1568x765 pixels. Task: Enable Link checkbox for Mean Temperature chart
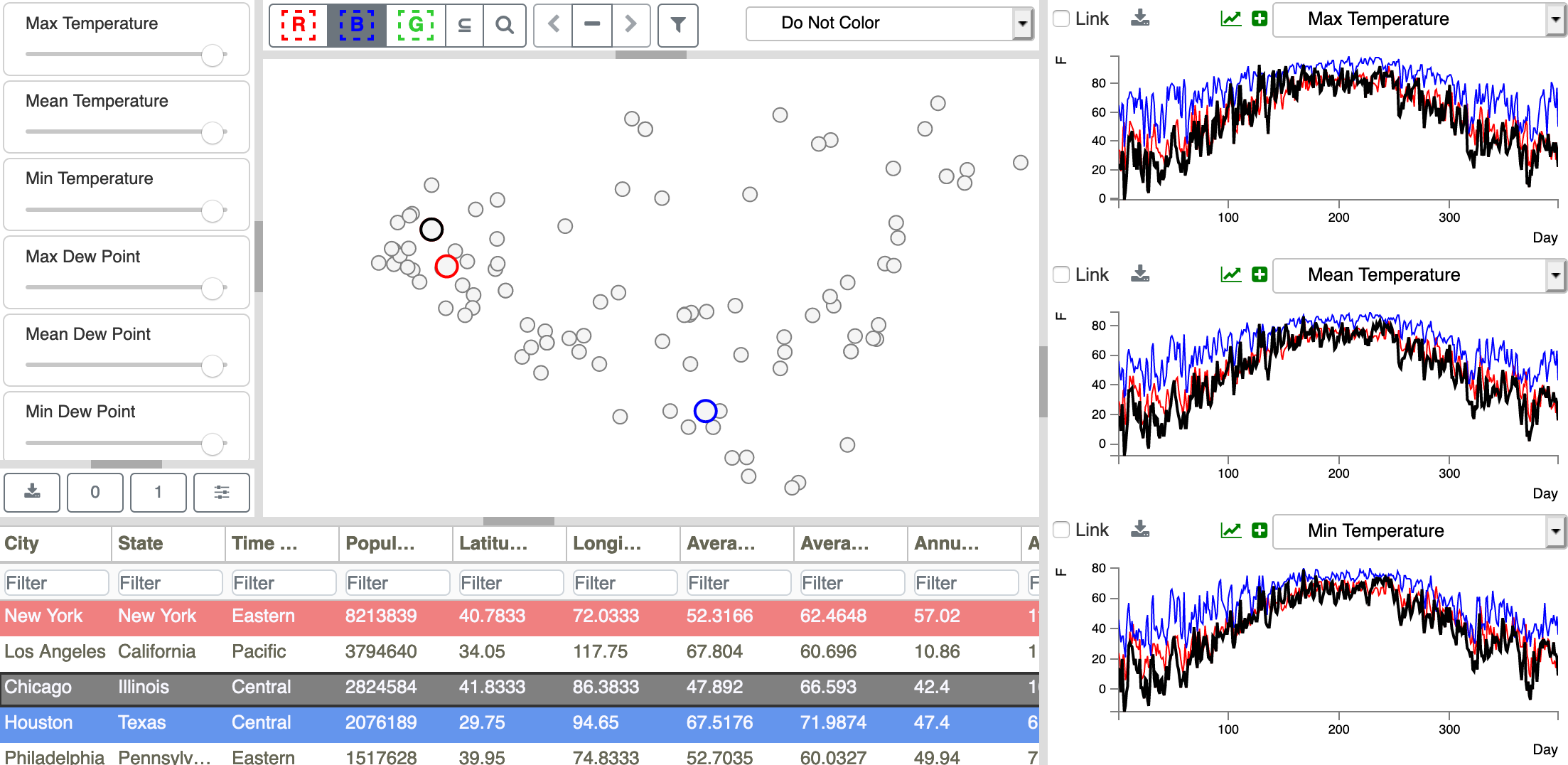1061,274
